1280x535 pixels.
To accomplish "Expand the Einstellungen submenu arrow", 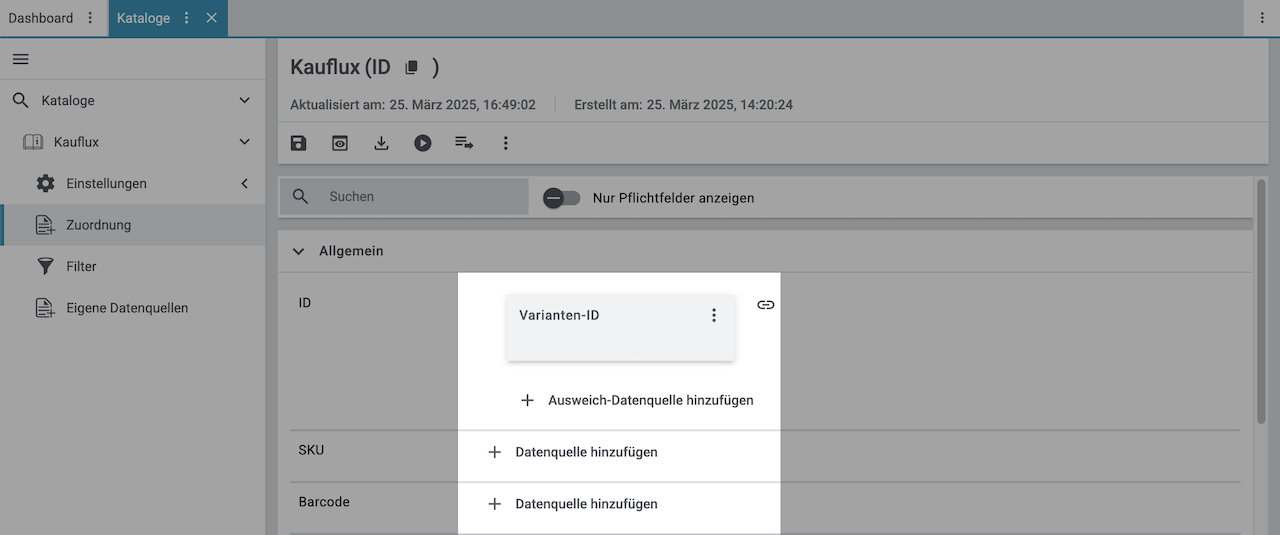I will tap(245, 184).
